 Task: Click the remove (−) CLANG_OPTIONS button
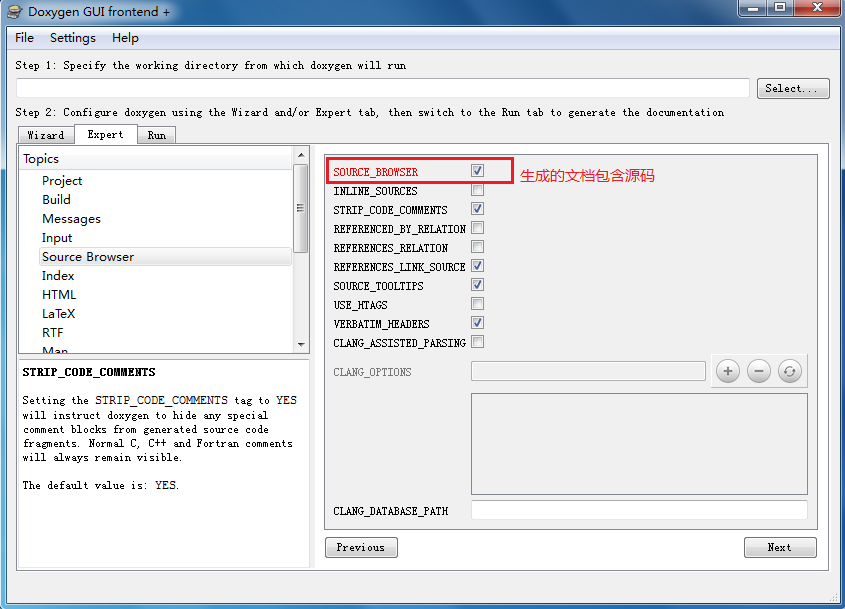point(759,371)
